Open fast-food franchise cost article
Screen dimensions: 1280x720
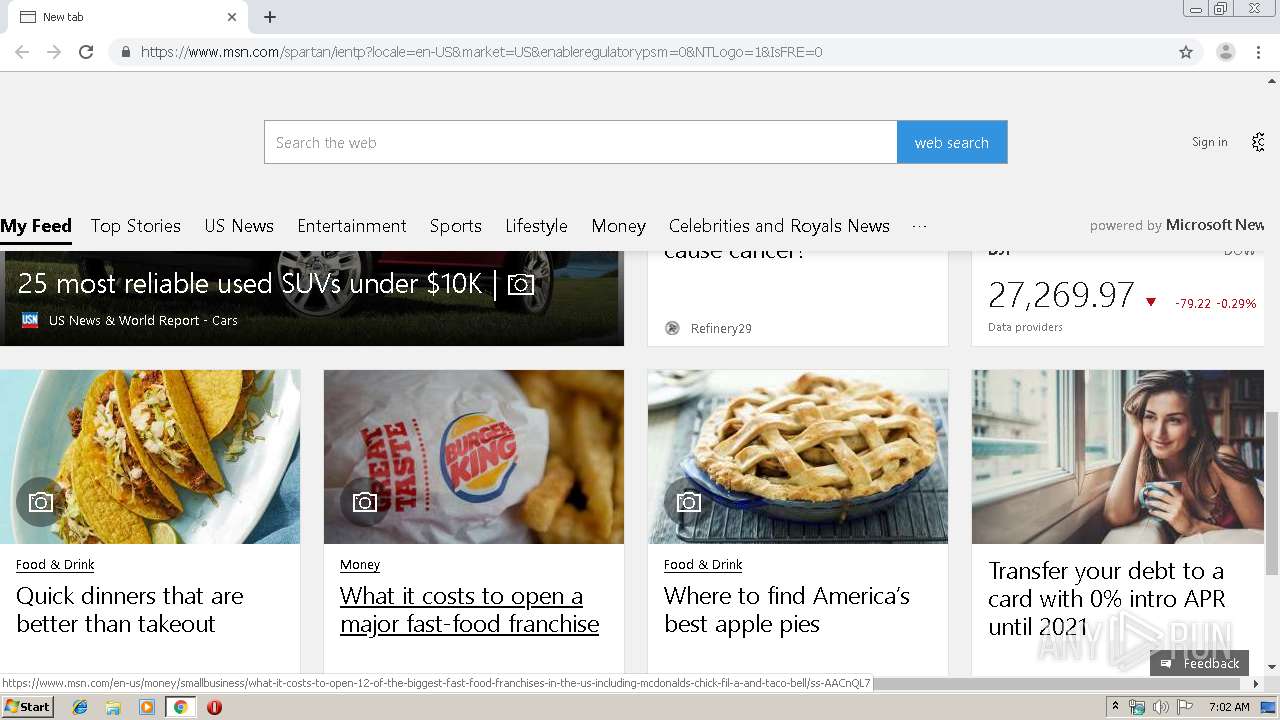click(x=469, y=610)
